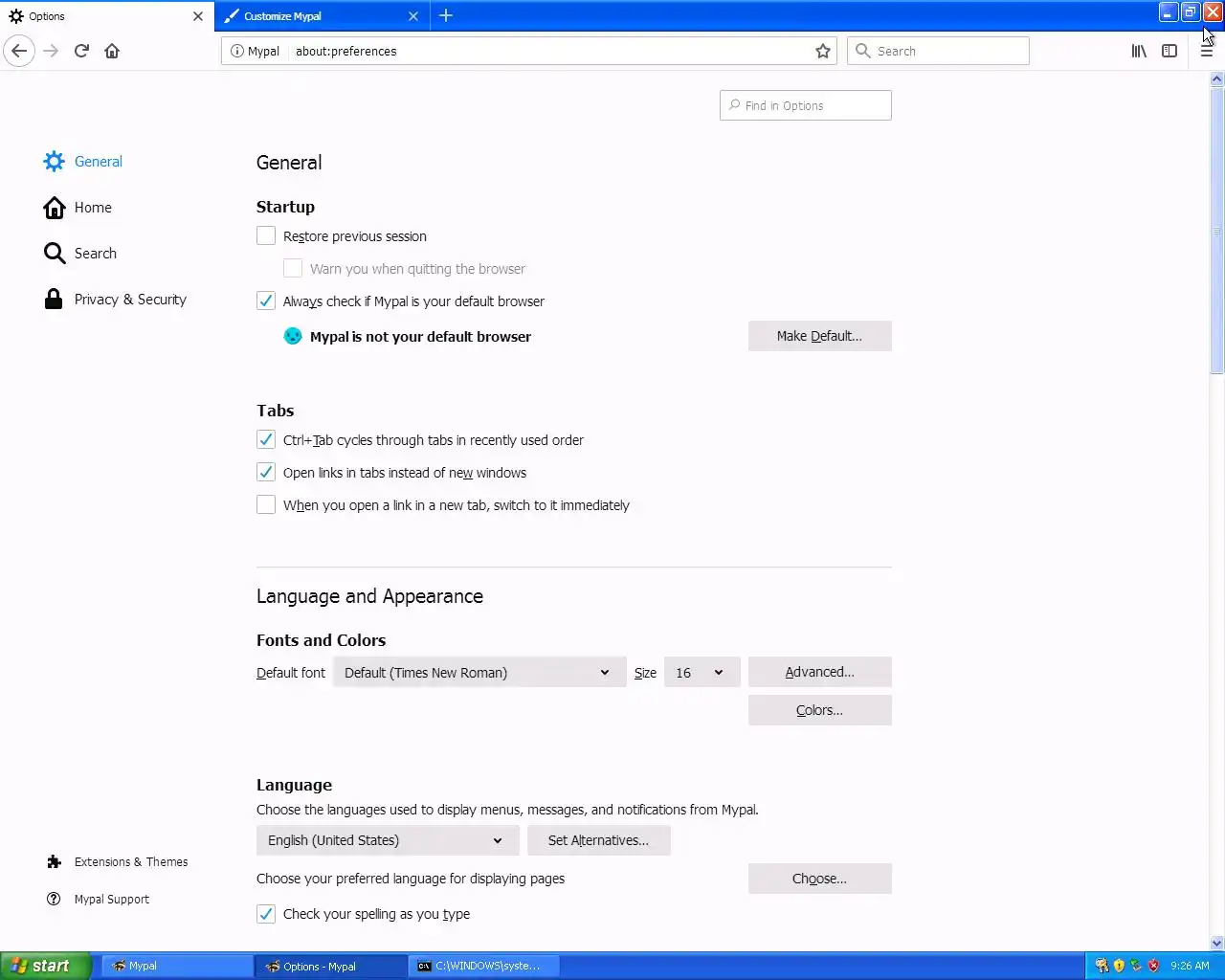Click the puzzle piece Extensions & Themes icon
The image size is (1225, 980).
[x=54, y=861]
